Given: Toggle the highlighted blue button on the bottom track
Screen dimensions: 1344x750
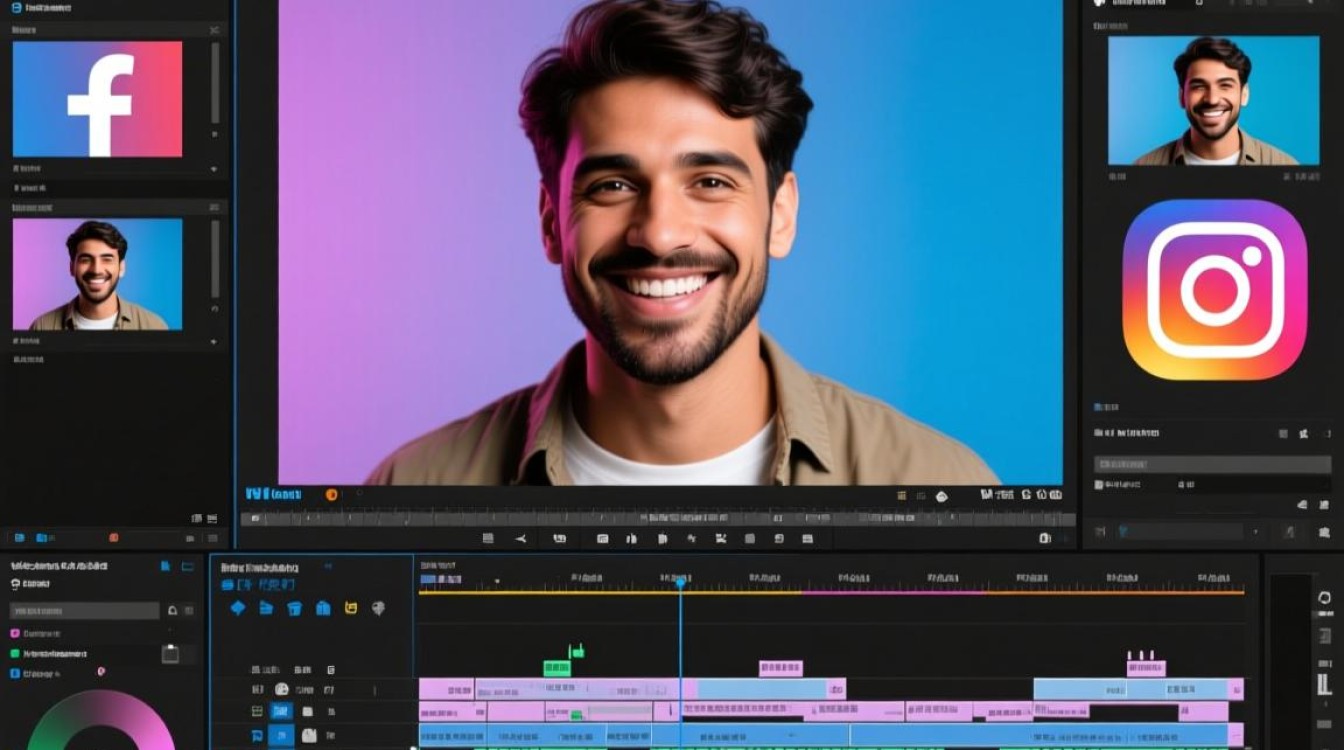Looking at the screenshot, I should [x=282, y=737].
